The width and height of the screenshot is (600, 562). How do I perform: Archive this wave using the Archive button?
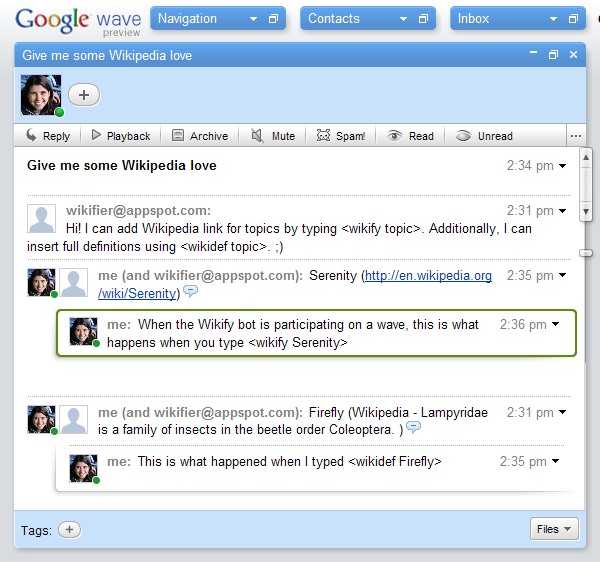click(199, 136)
